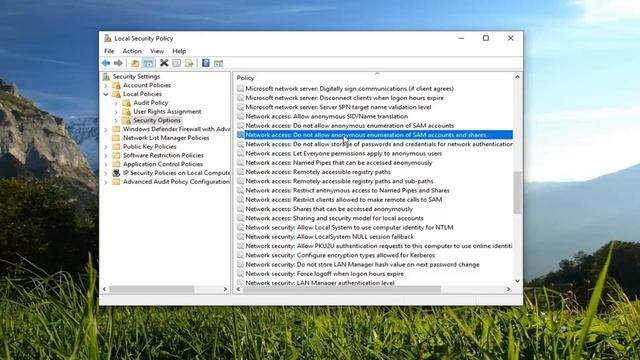Click the Windows Defender Firewall folder icon

click(x=116, y=129)
